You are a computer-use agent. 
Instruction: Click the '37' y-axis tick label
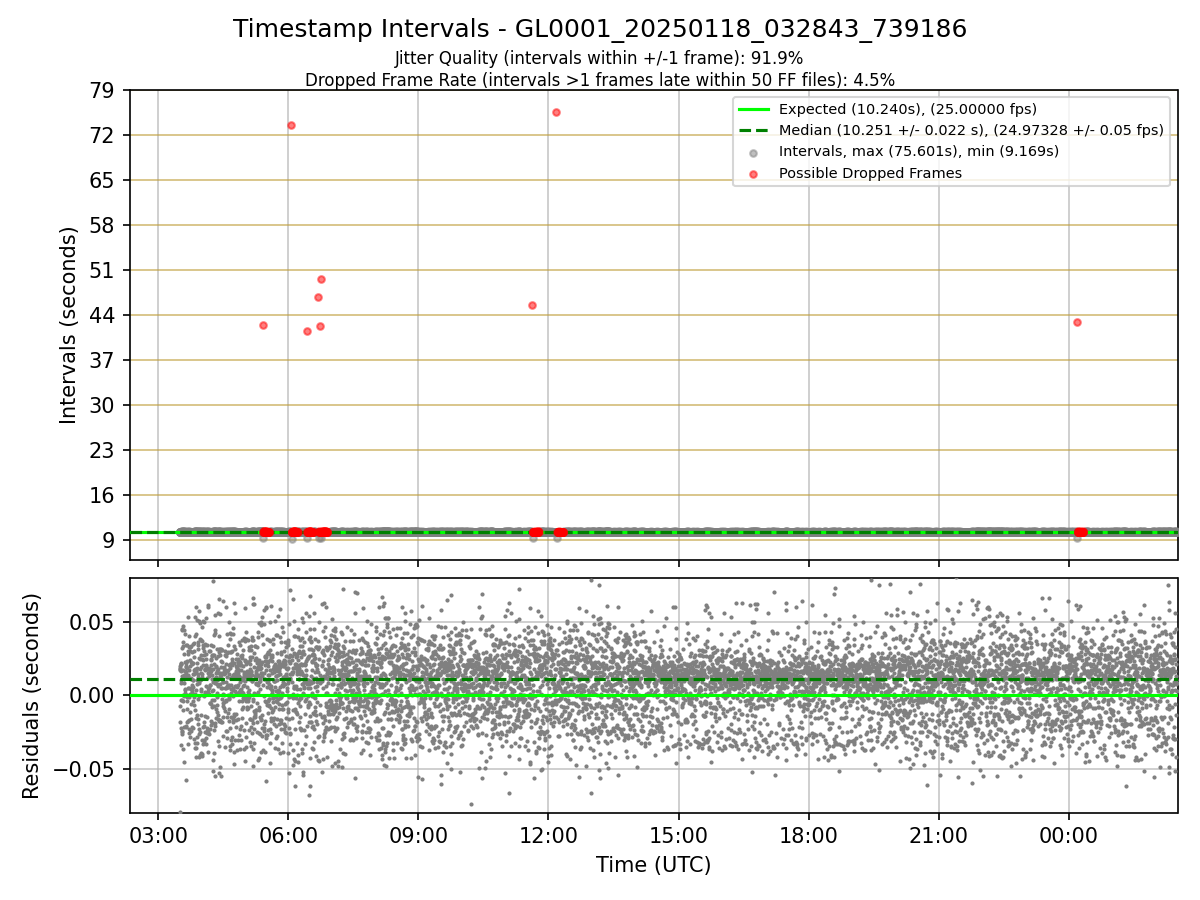(x=104, y=360)
